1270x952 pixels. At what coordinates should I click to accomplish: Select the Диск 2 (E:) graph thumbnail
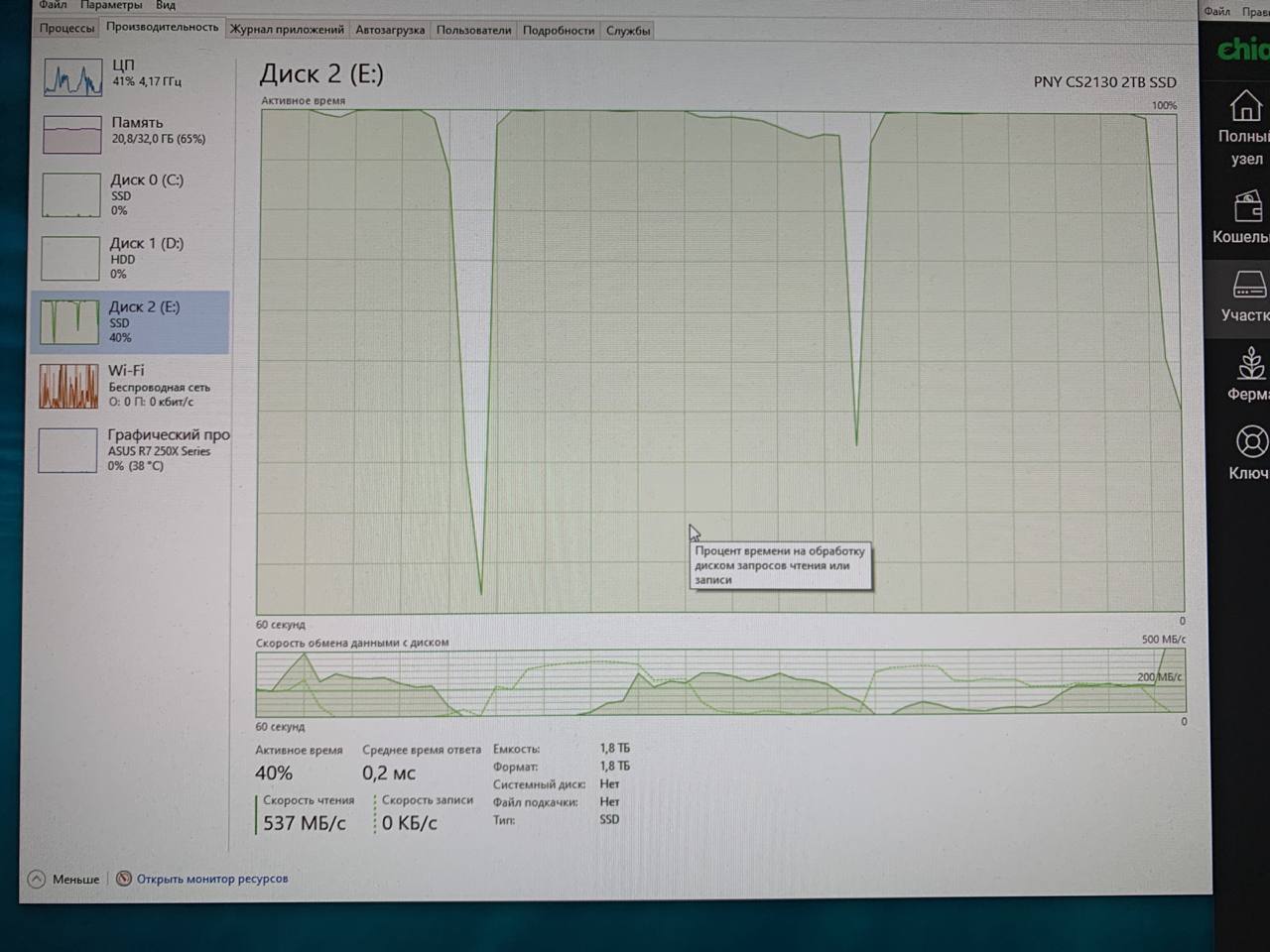click(68, 321)
